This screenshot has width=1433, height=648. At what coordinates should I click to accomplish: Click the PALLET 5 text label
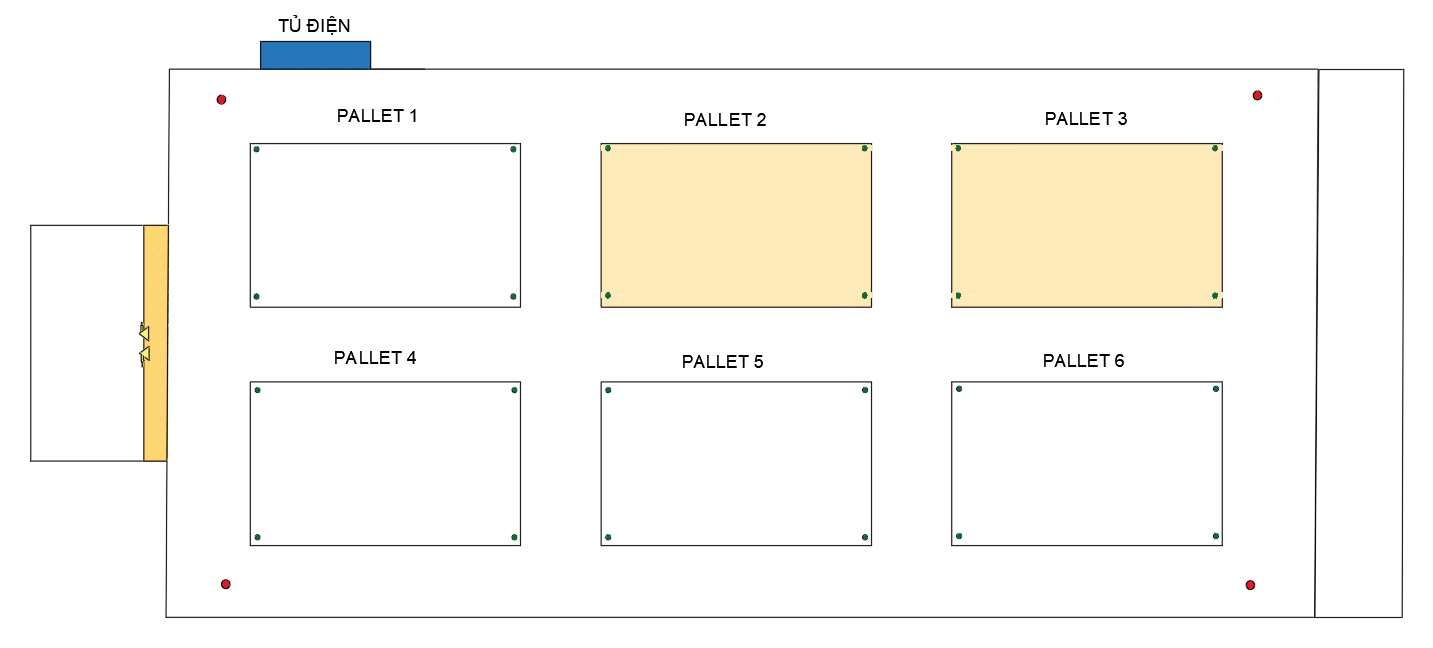pos(722,361)
